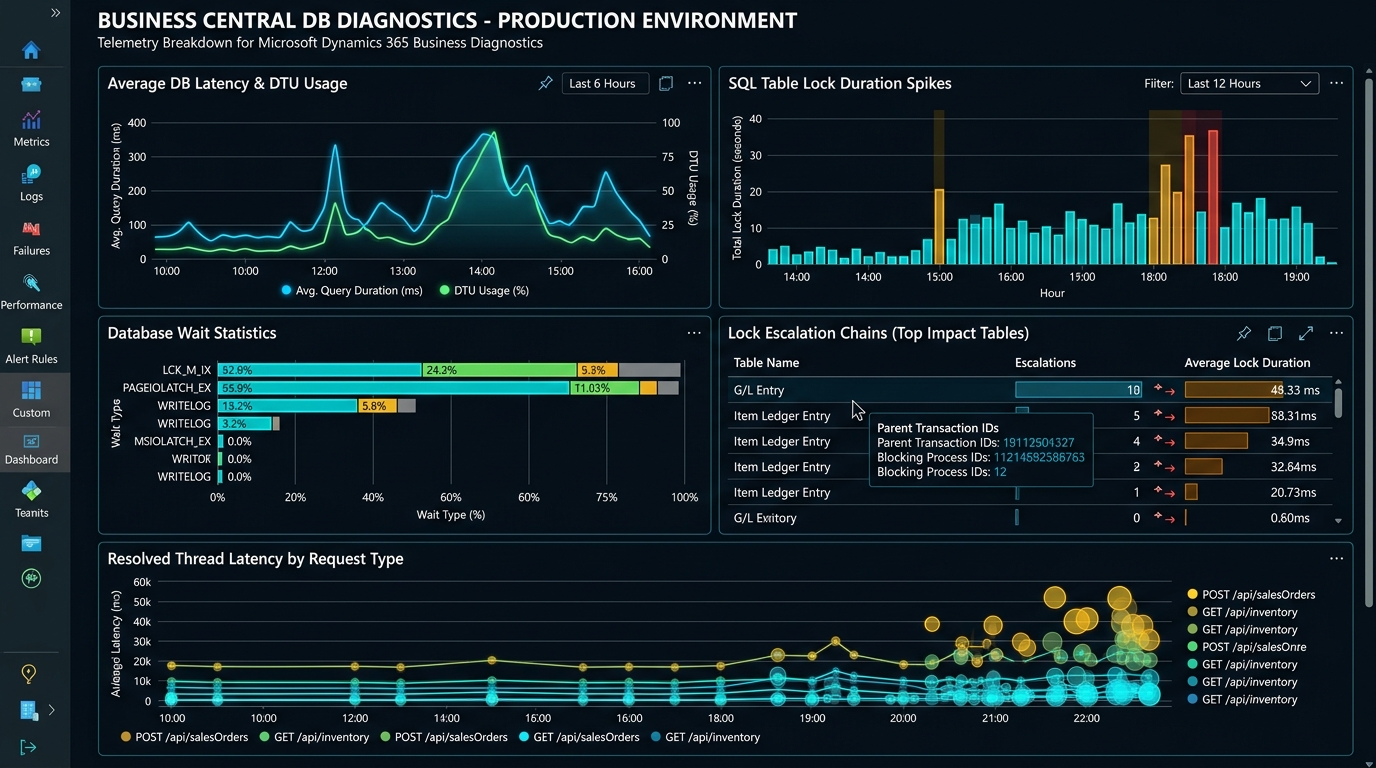Expand the chevron beside the document icon
The height and width of the screenshot is (768, 1376).
tap(52, 710)
